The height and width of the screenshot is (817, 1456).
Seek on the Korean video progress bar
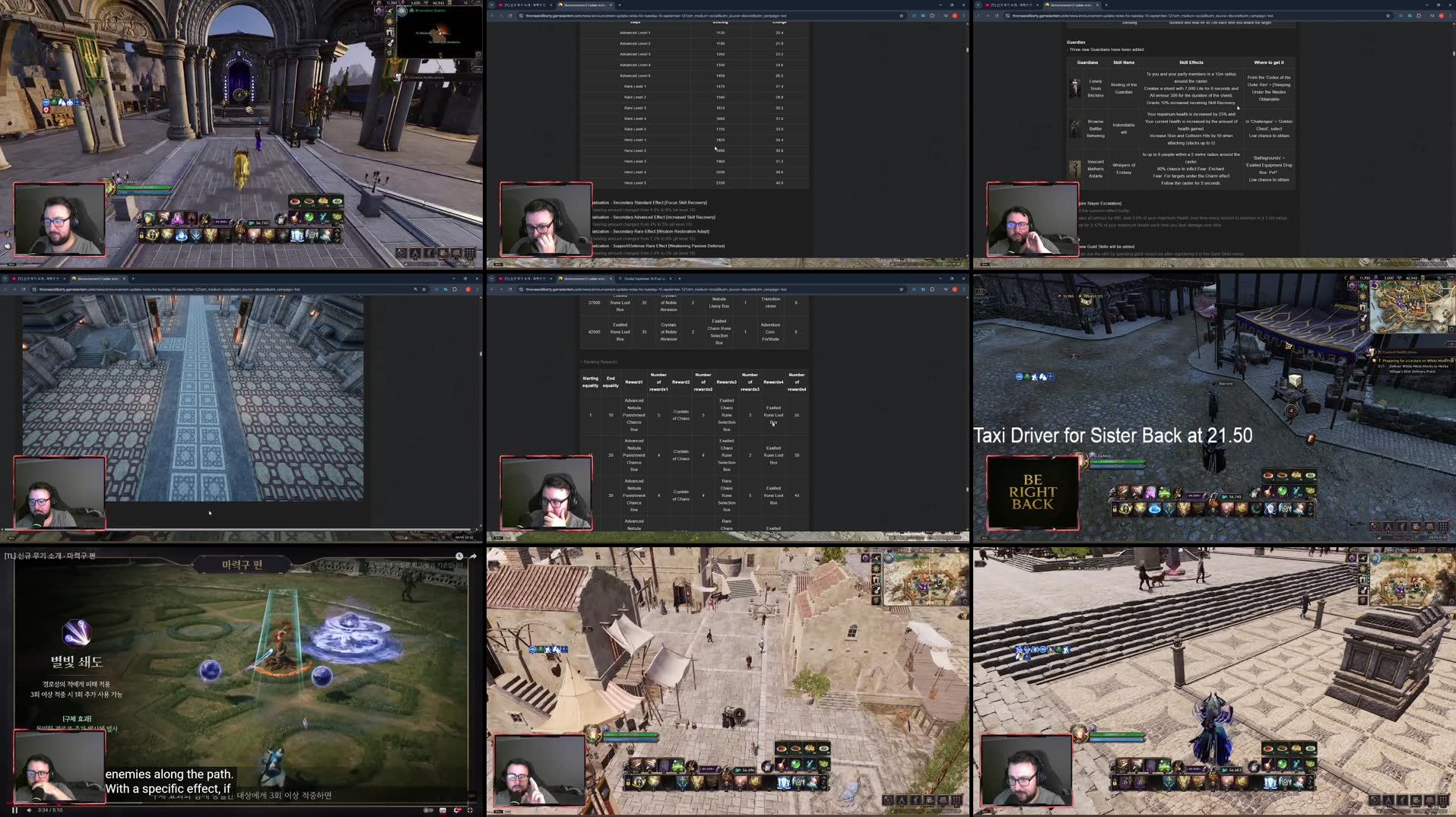pyautogui.click(x=242, y=803)
